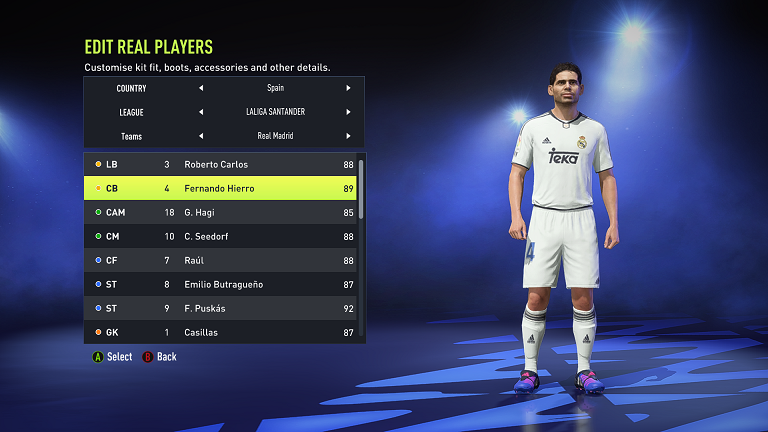
Task: Select previous League with left arrow
Action: [201, 112]
